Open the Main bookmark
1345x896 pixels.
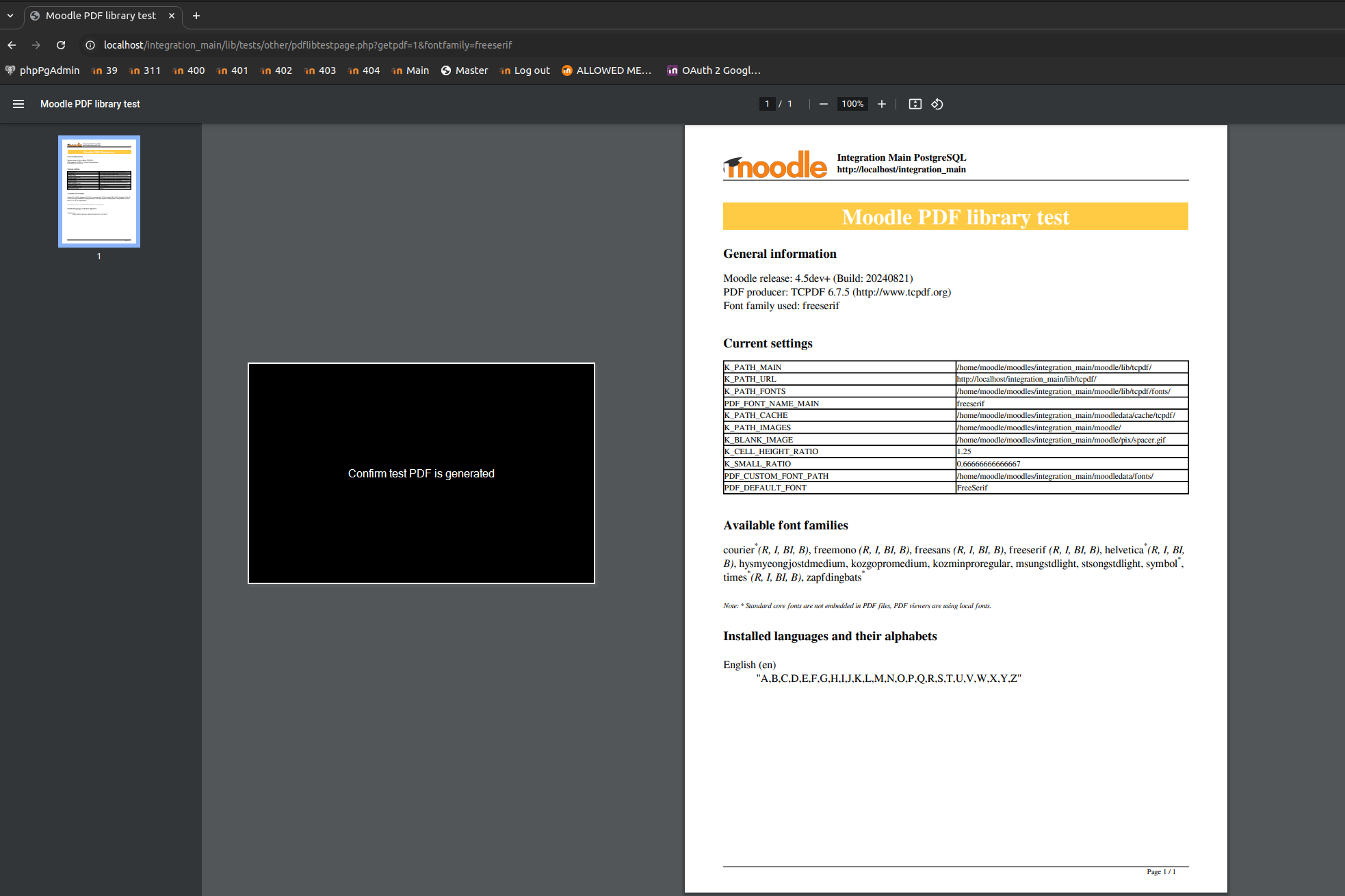coord(410,70)
